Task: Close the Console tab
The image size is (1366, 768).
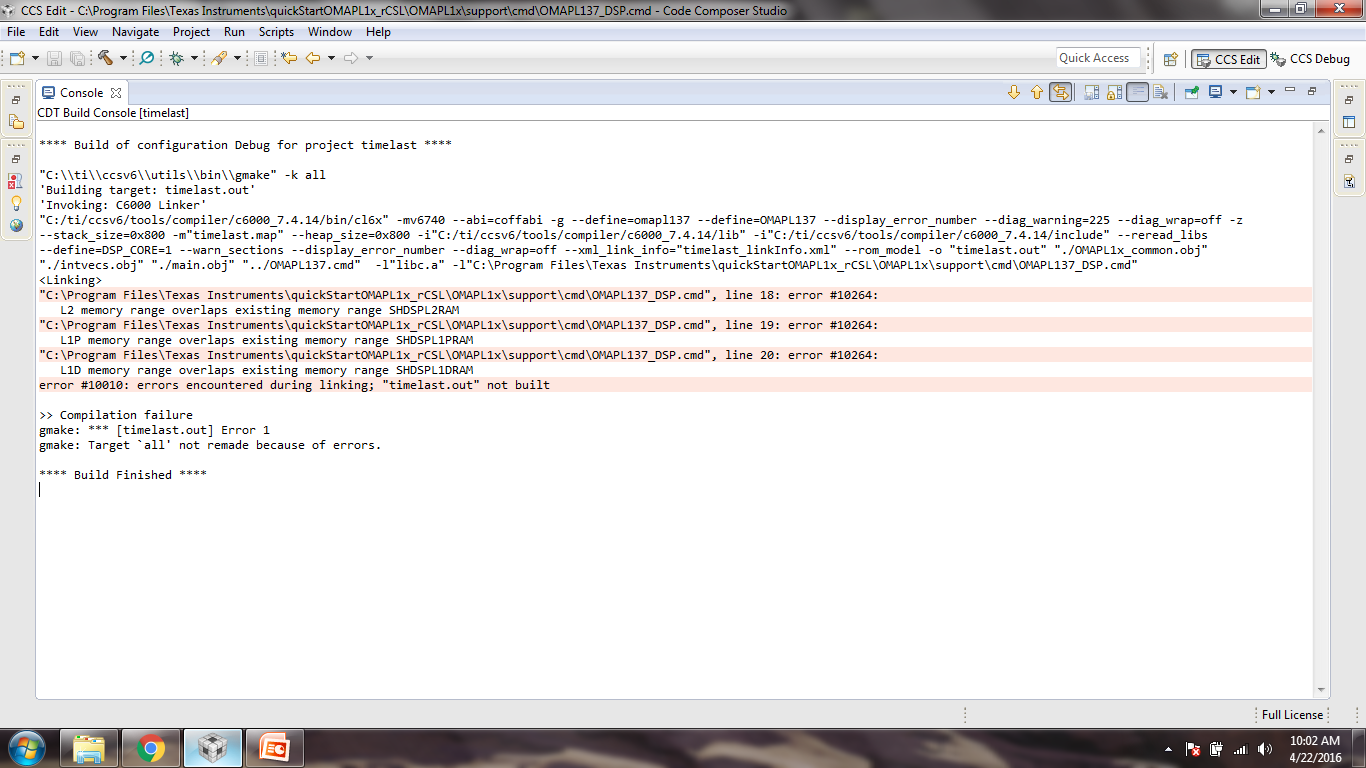Action: [116, 92]
